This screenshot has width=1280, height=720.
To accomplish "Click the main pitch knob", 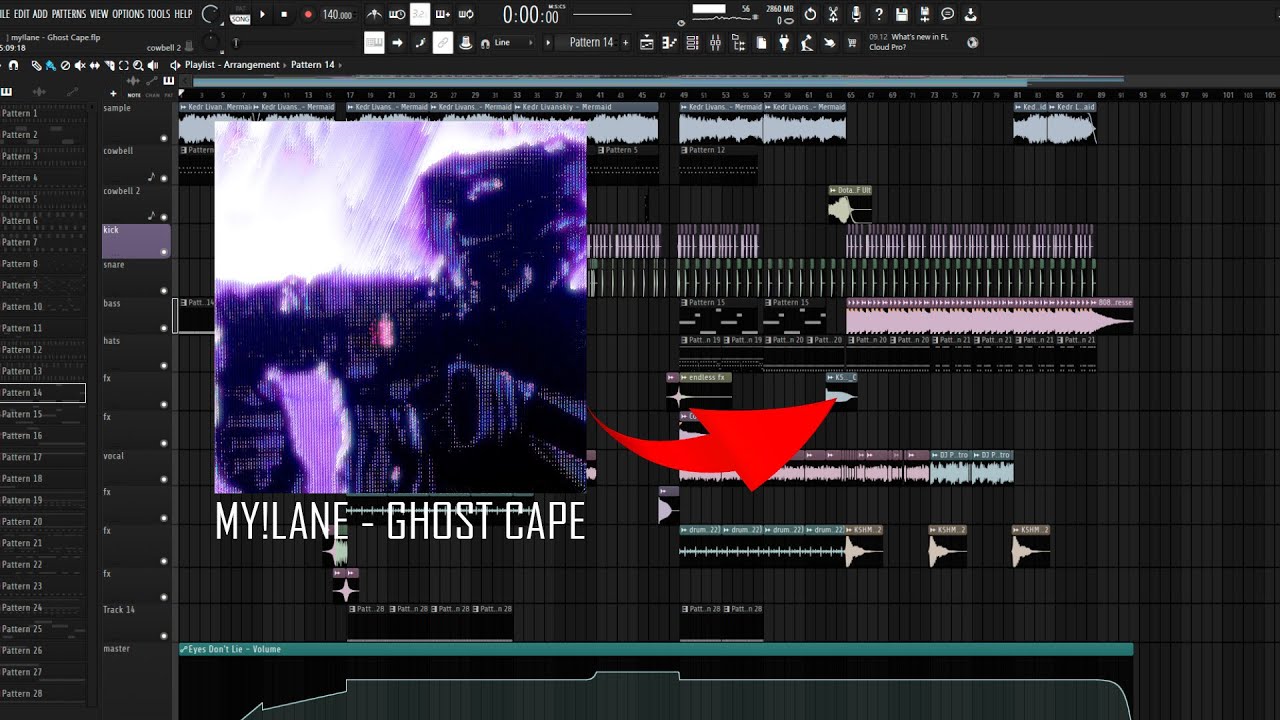I will (211, 42).
